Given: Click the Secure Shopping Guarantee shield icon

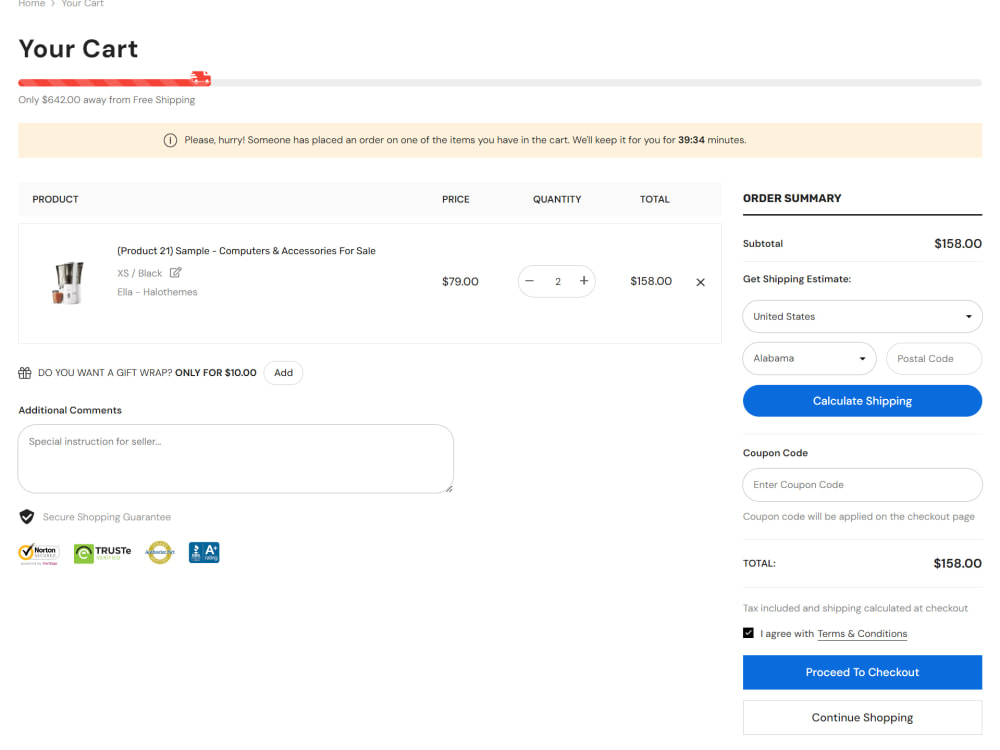Looking at the screenshot, I should [26, 517].
